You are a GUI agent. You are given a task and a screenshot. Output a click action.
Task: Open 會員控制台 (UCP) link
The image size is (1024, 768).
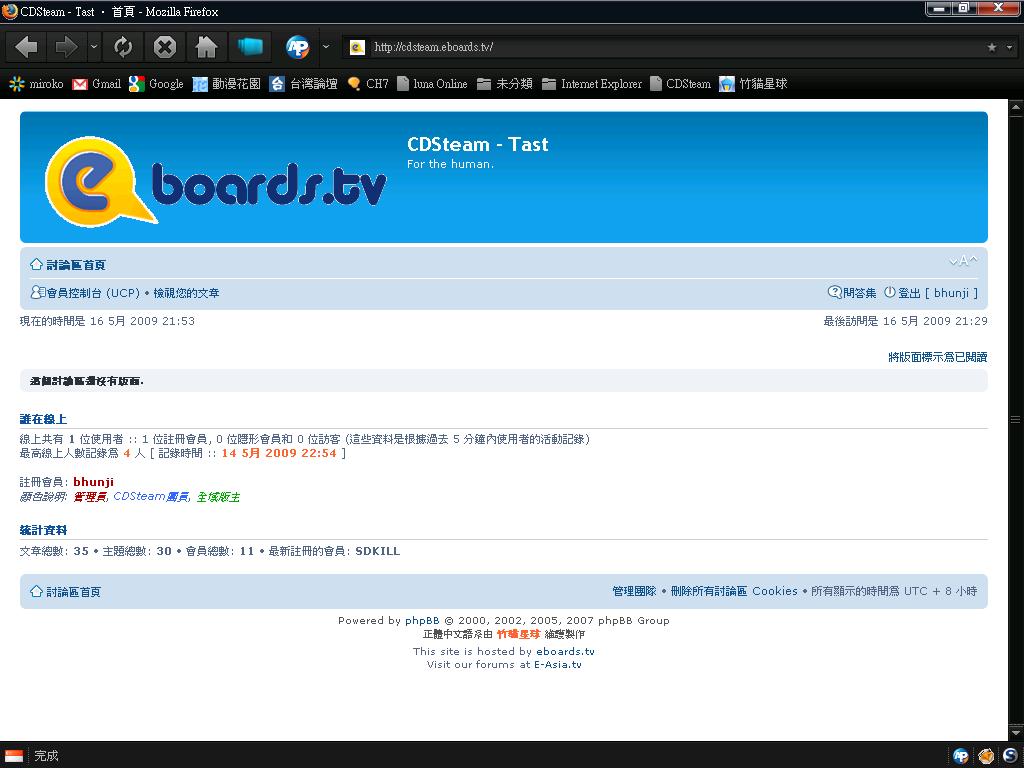[86, 293]
